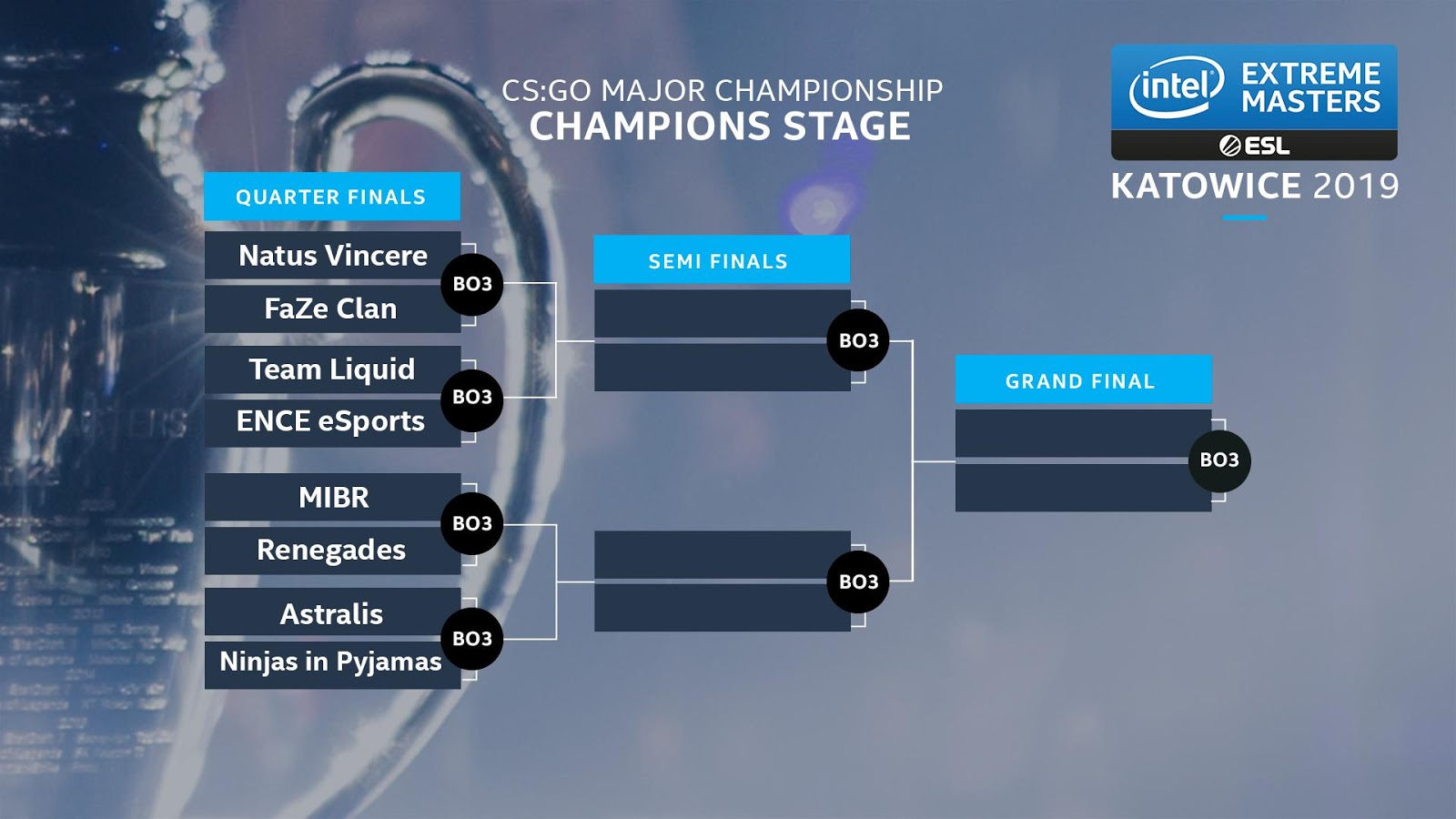The image size is (1456, 819).
Task: Click the ENCE eSports team slot
Action: pos(330,421)
